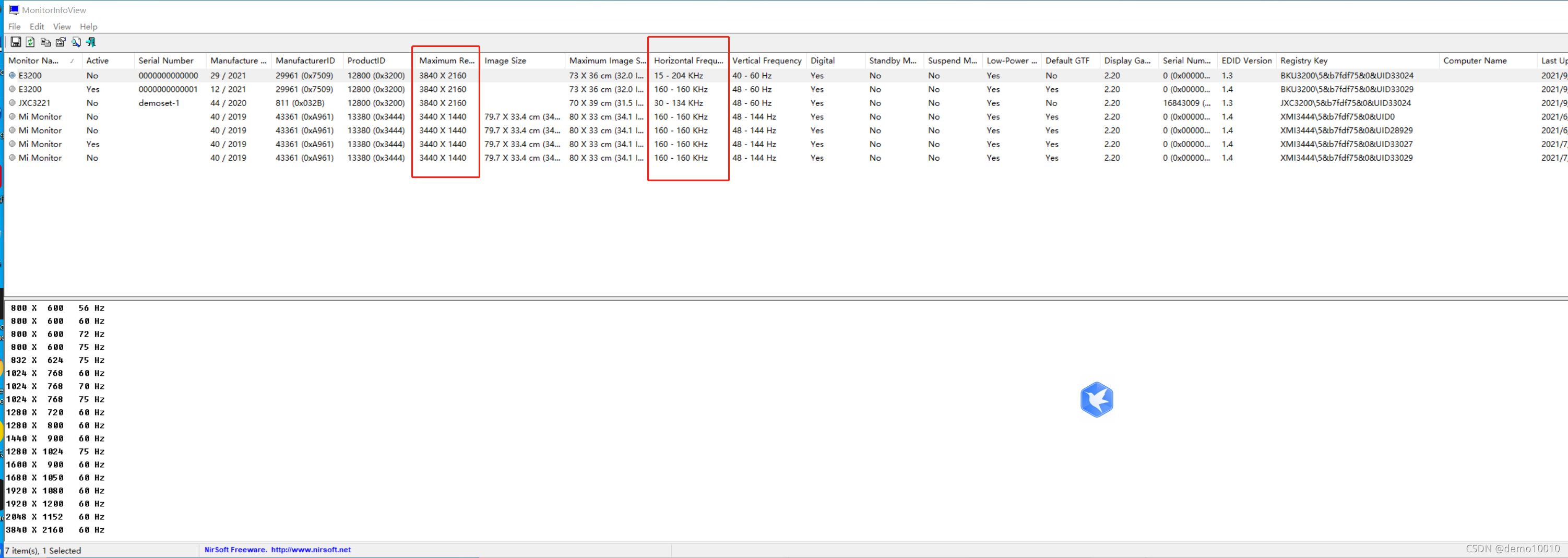
Task: Click the '1920 X 1200 60 Hz' mode line
Action: pyautogui.click(x=55, y=504)
